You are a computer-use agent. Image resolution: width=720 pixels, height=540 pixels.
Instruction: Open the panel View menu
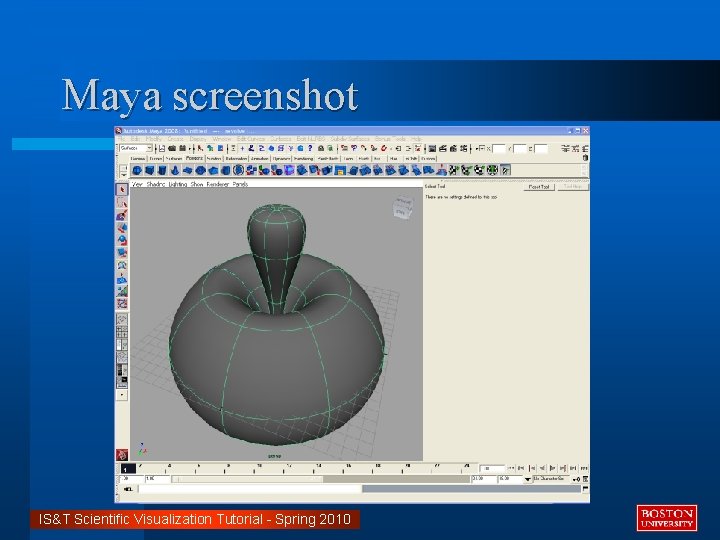point(137,184)
